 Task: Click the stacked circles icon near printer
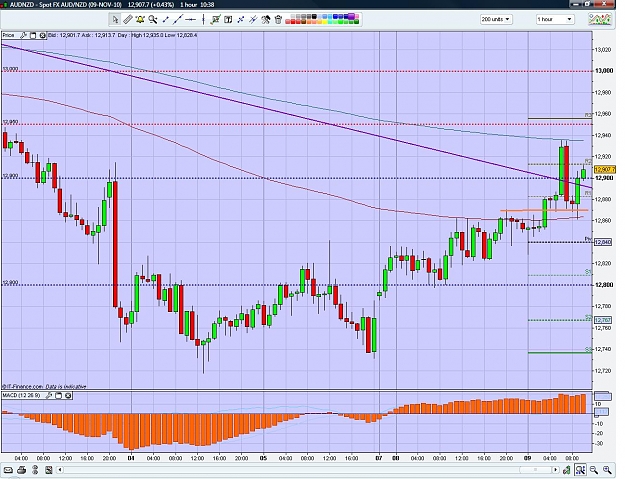pos(35,469)
